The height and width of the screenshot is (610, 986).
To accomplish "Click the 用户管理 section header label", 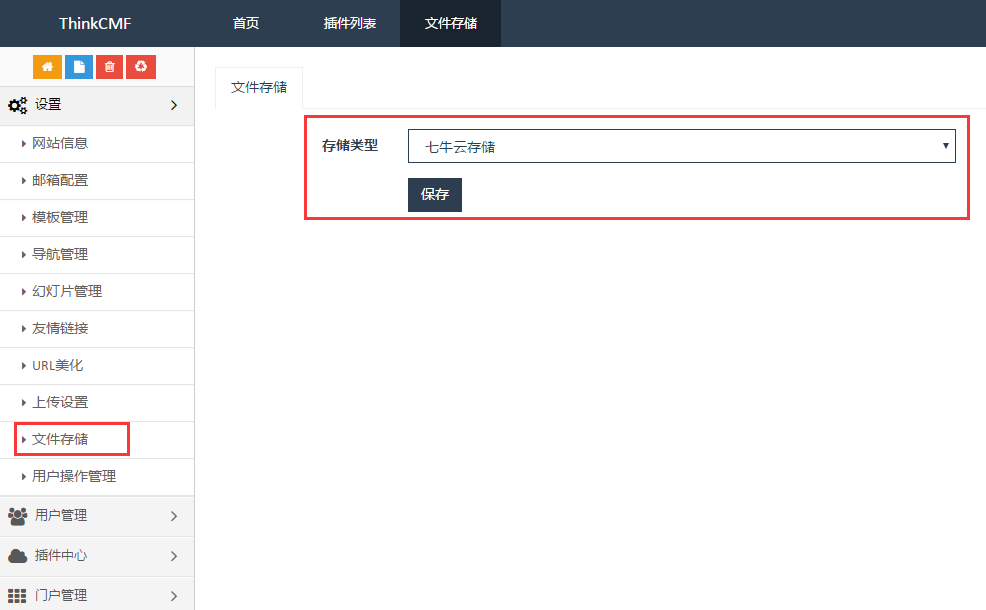I will pyautogui.click(x=61, y=516).
